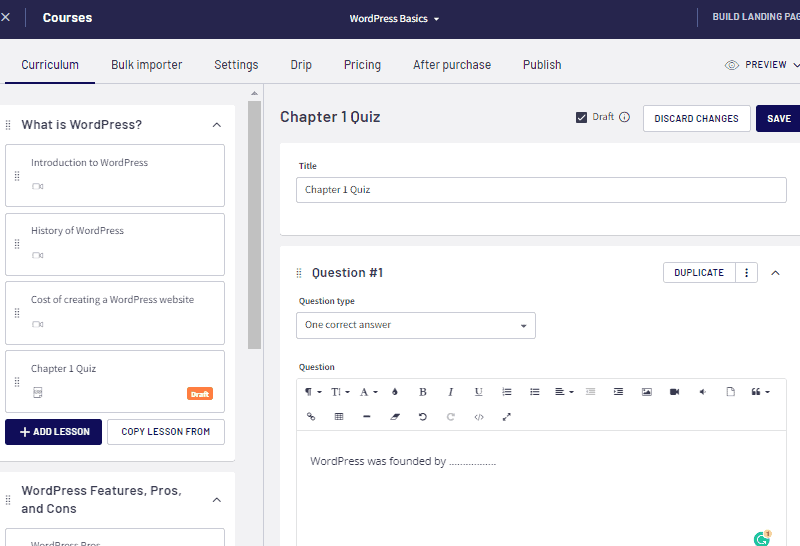Screen dimensions: 800x546
Task: Open the Drip tab
Action: point(301,65)
